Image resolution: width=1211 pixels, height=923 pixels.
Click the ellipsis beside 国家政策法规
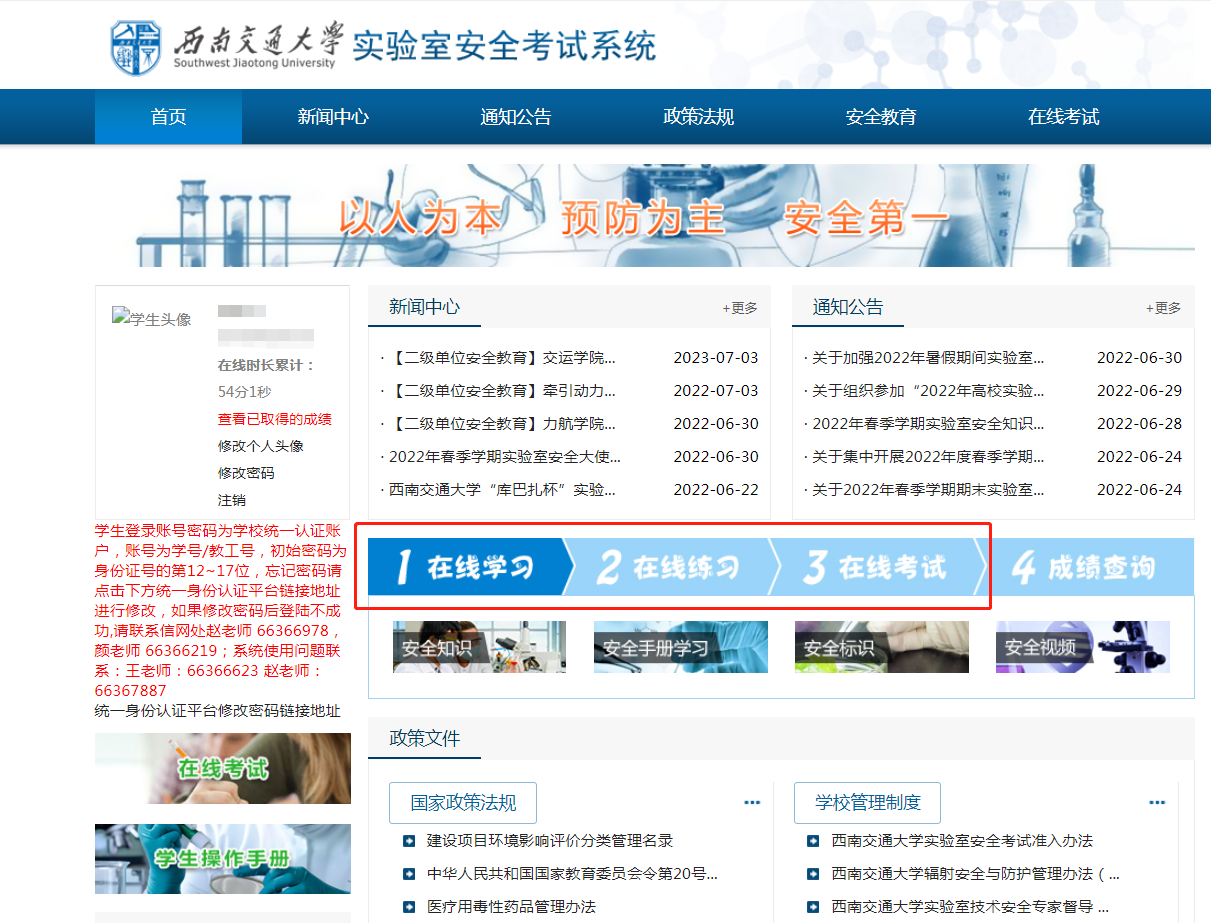pyautogui.click(x=752, y=802)
